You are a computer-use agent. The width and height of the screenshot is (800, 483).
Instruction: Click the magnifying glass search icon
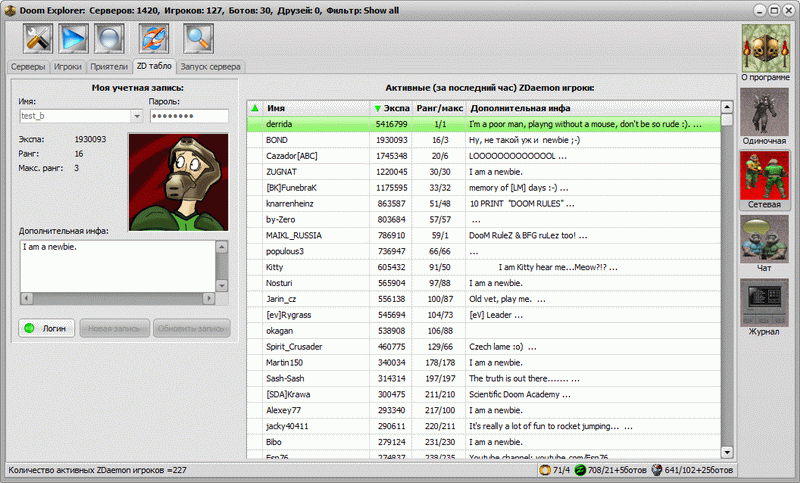point(199,39)
